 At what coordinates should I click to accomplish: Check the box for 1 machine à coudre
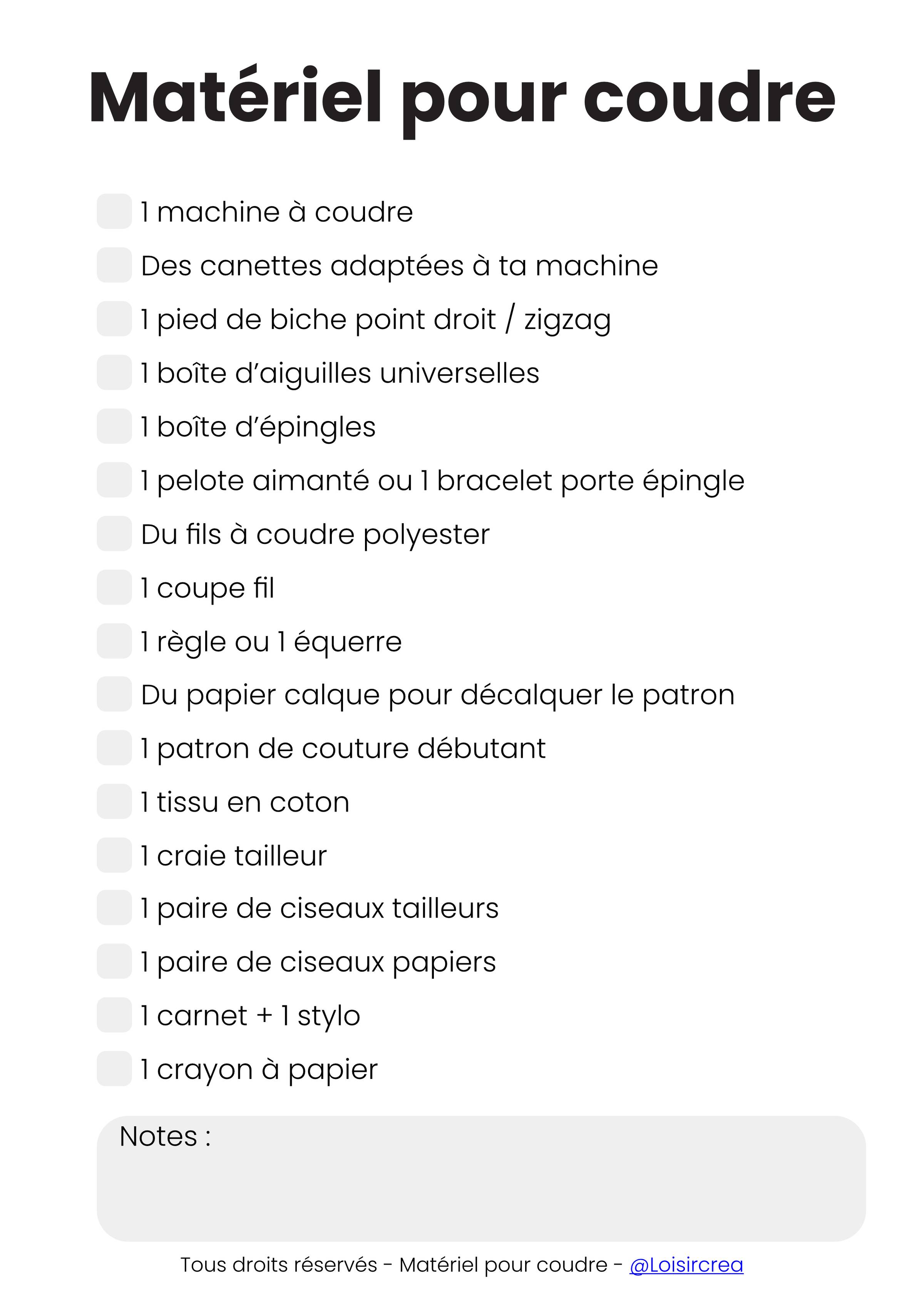[x=114, y=211]
